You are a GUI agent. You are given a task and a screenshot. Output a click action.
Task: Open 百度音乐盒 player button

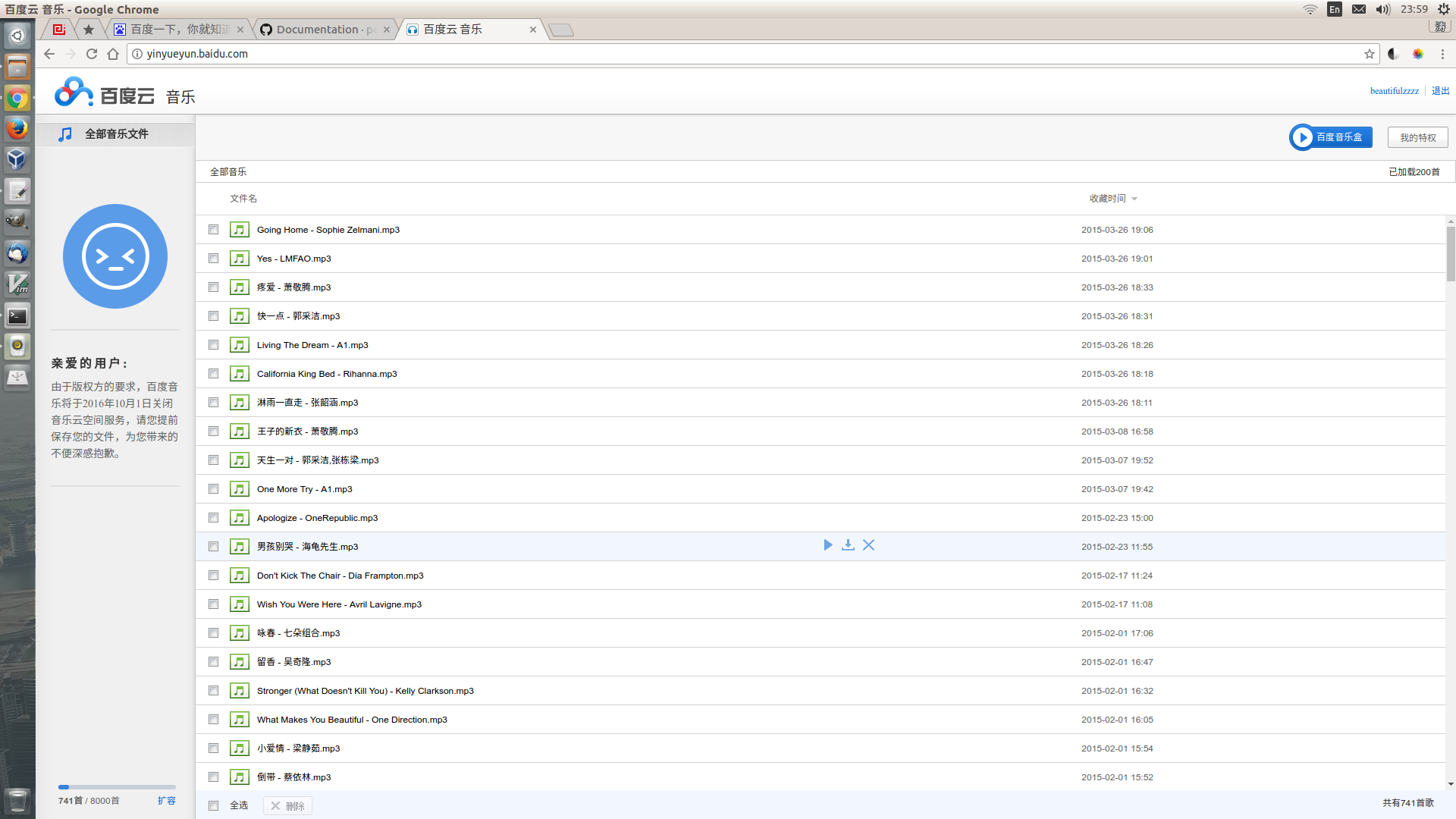point(1331,137)
